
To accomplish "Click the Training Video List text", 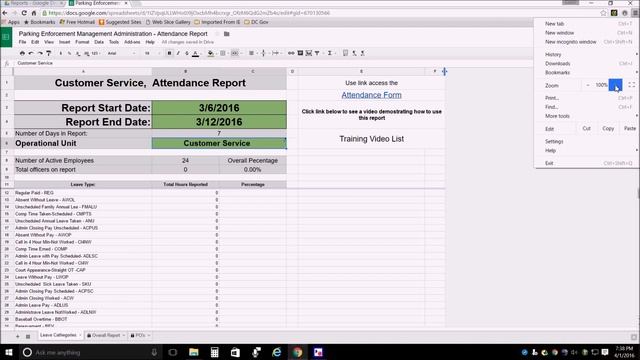I will click(371, 139).
